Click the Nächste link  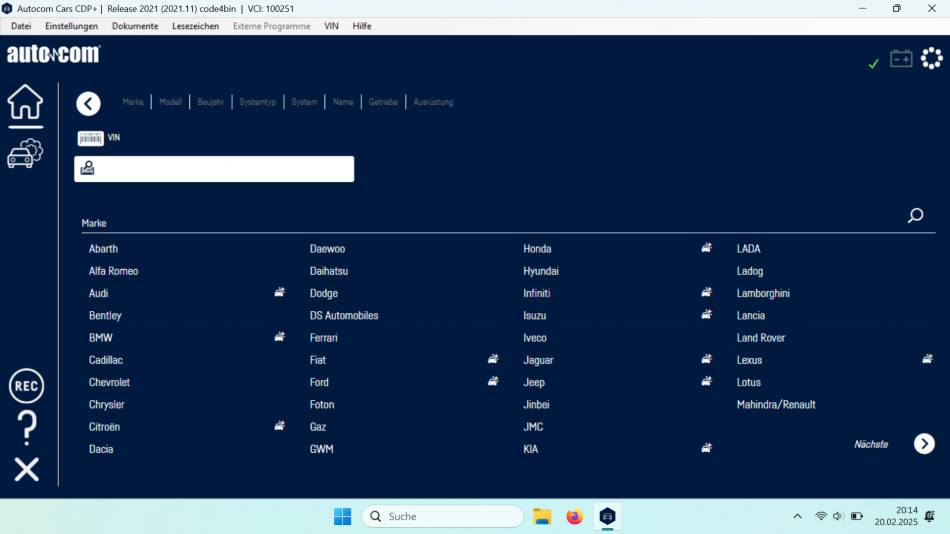(871, 444)
